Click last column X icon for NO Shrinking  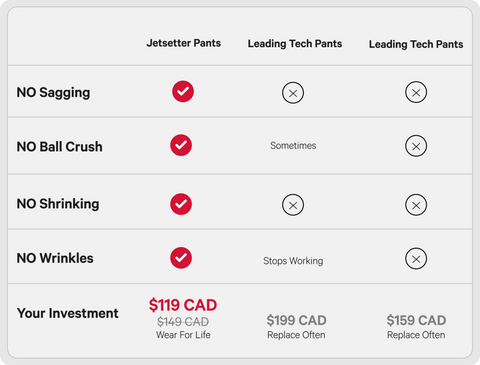click(416, 205)
